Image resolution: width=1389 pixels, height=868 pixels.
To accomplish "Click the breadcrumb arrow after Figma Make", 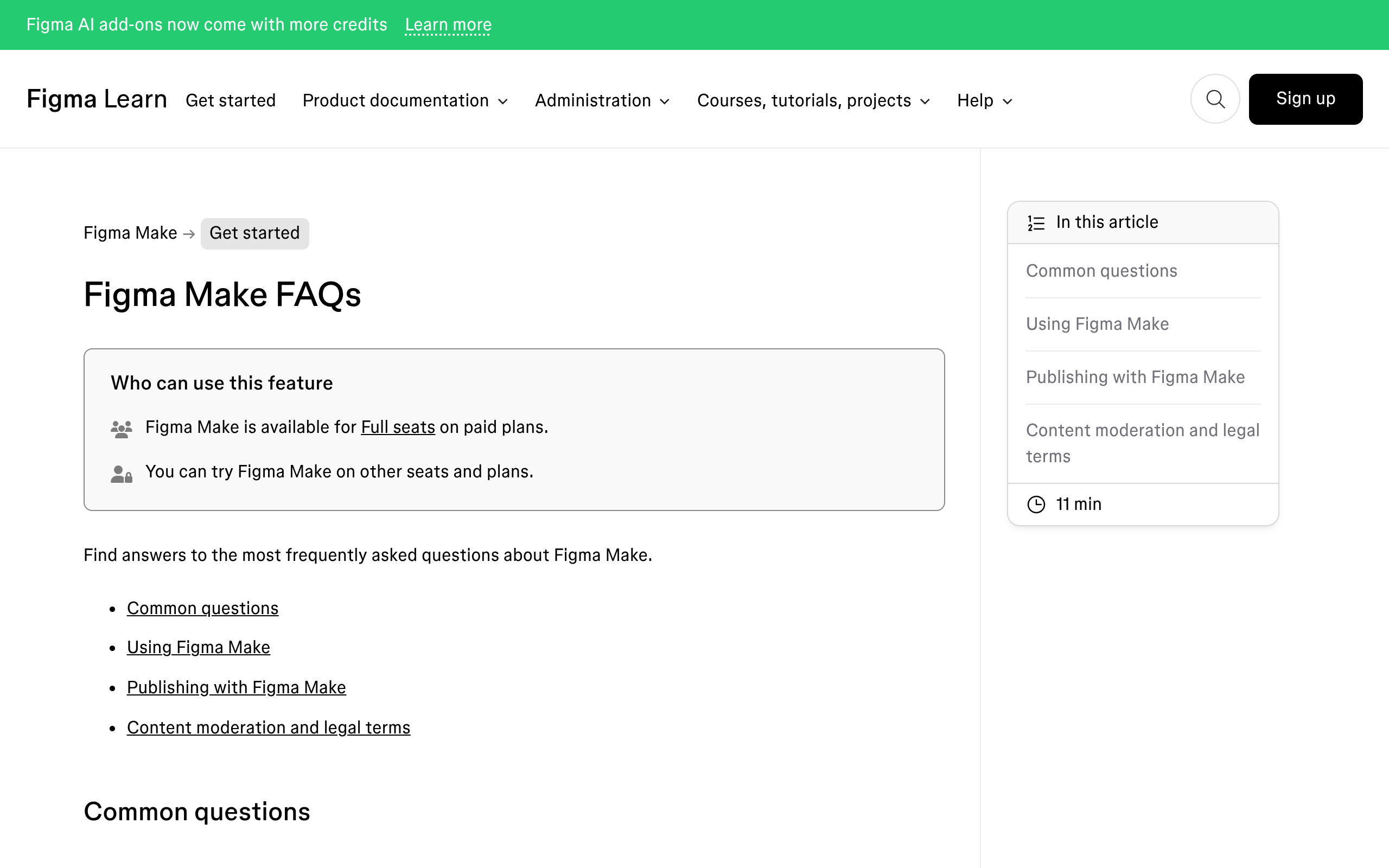I will click(189, 234).
